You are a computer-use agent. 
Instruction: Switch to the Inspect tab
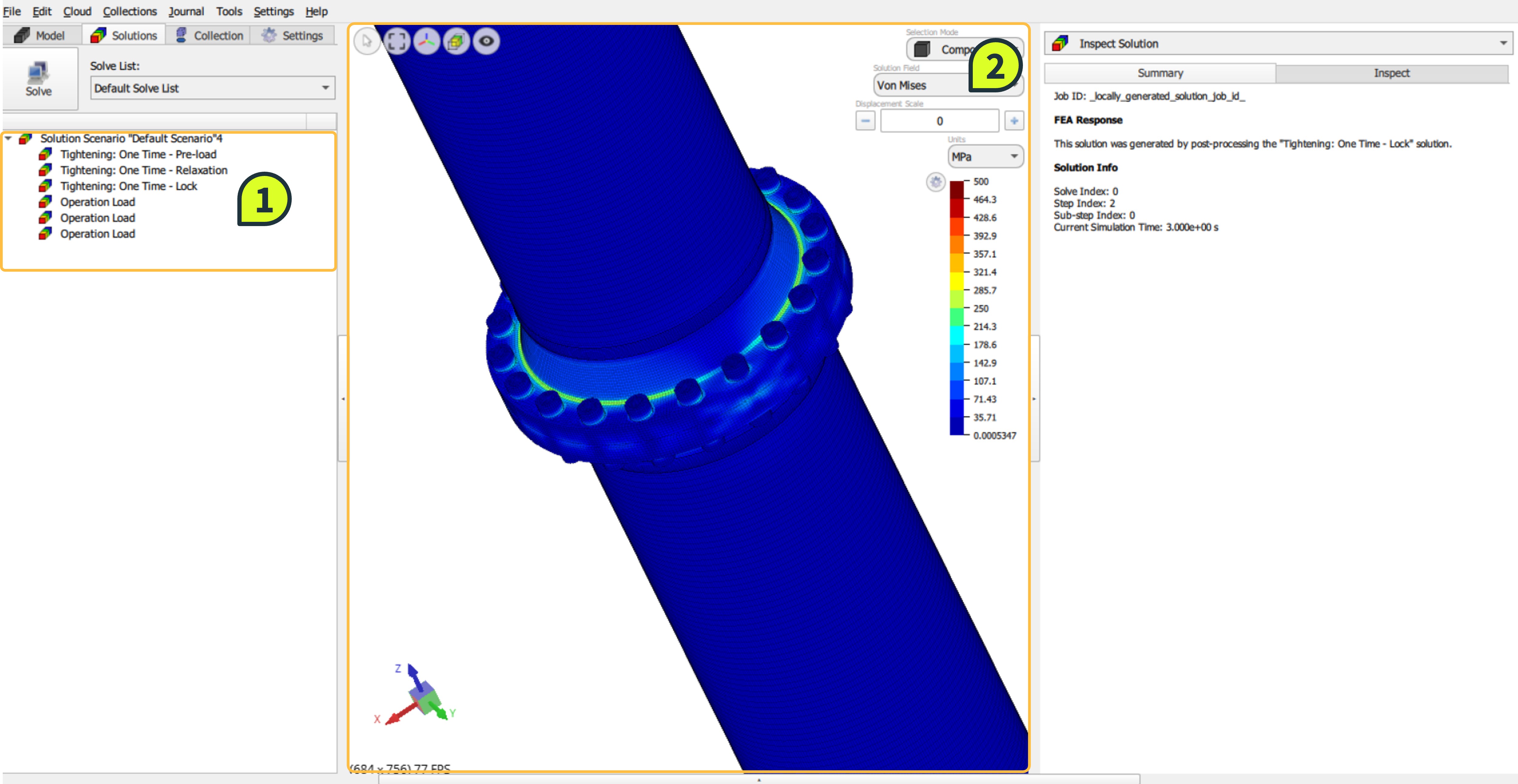(x=1391, y=73)
